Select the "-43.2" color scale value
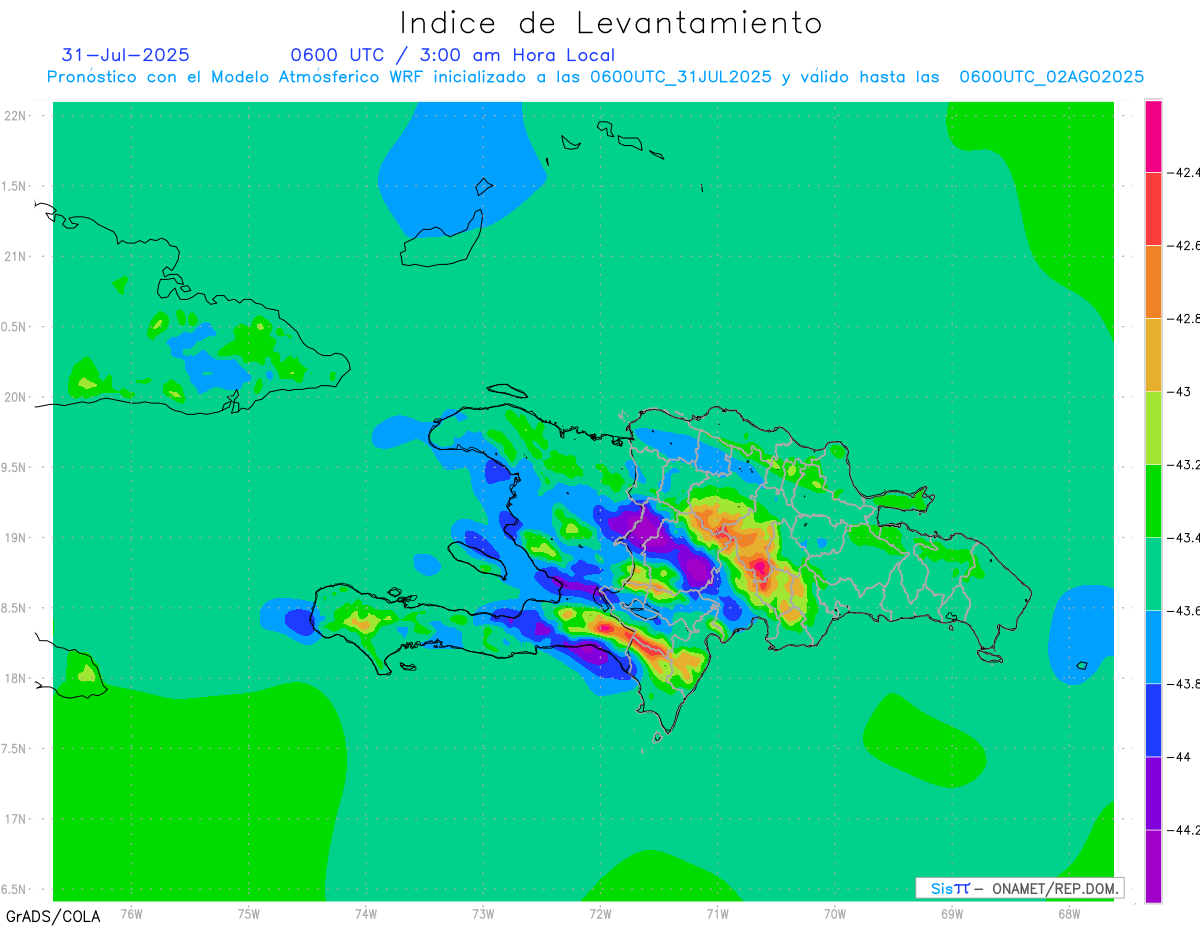This screenshot has height=927, width=1200. point(1184,465)
